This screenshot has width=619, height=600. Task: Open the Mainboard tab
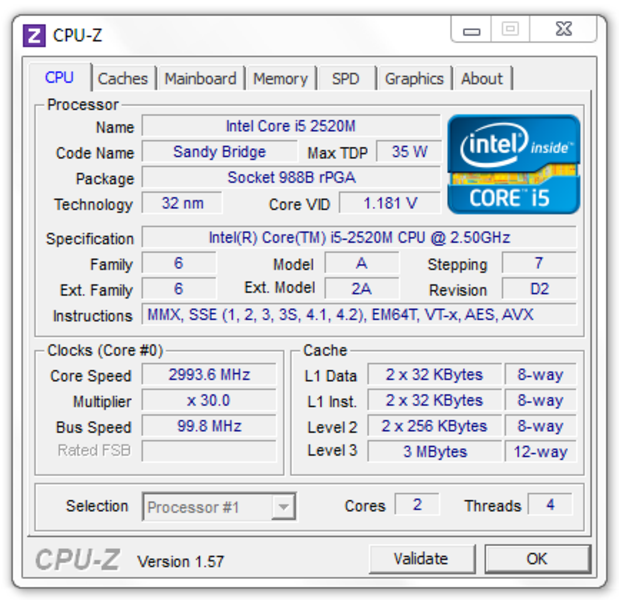tap(200, 79)
